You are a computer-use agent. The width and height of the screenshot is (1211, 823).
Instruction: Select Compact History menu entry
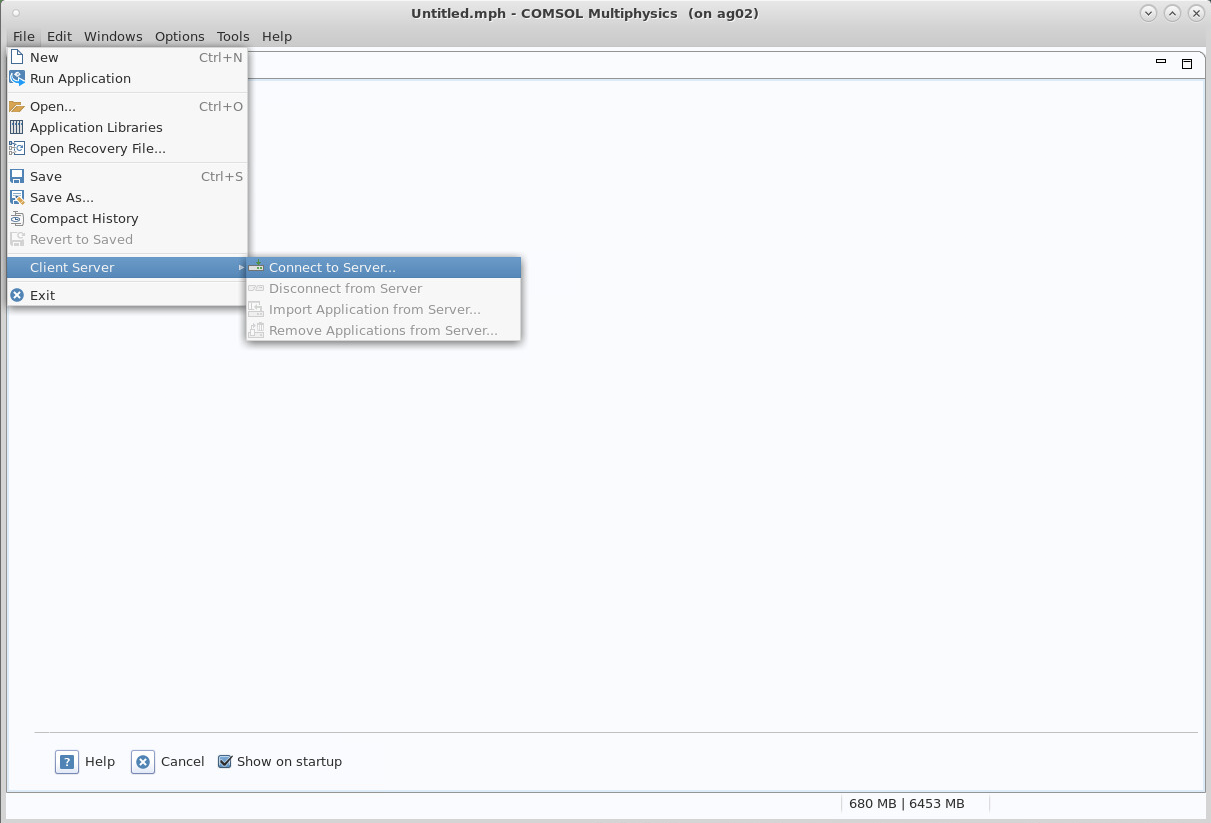[x=127, y=218]
